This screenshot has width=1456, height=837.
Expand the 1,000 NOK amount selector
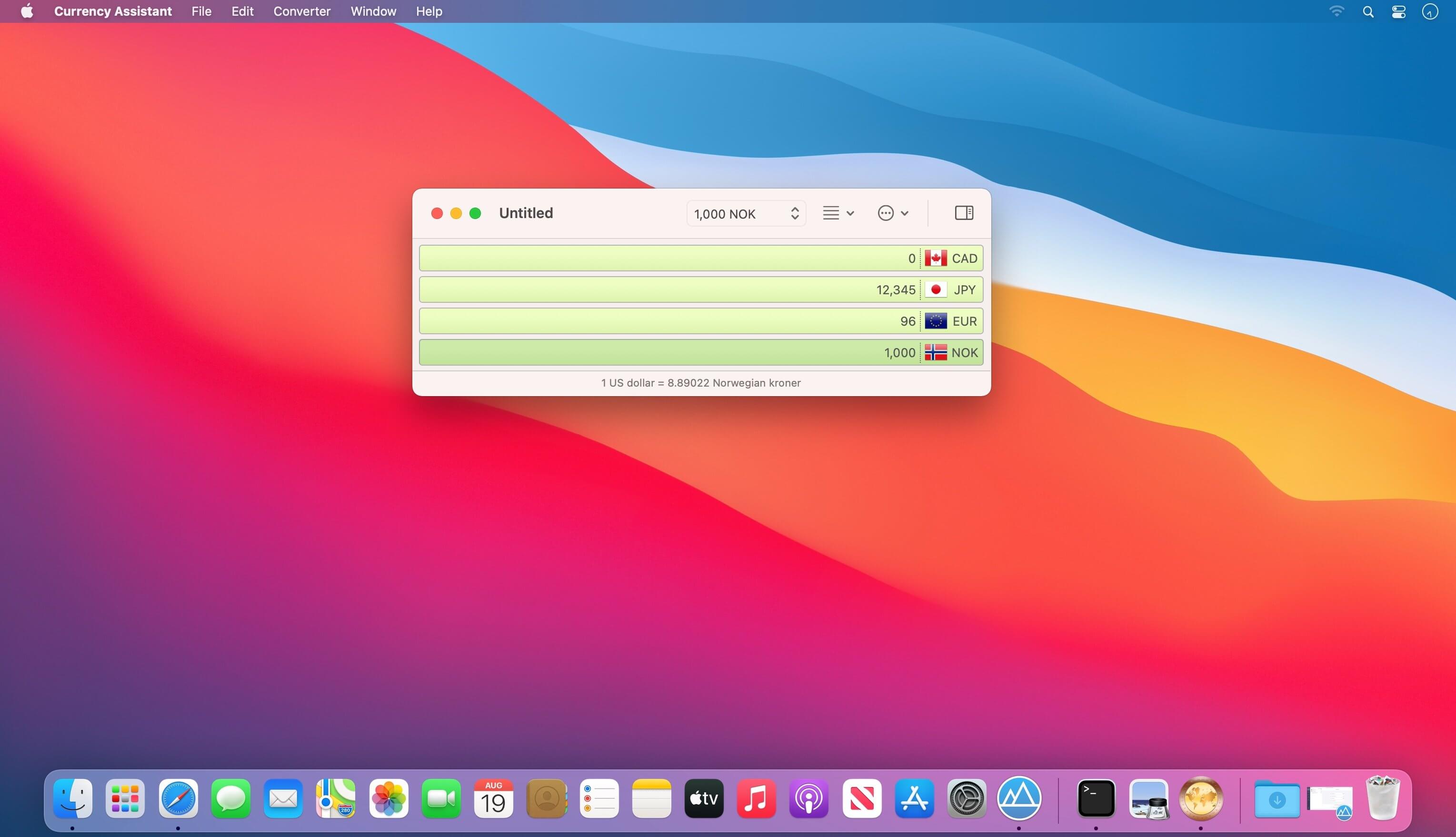[x=746, y=214]
